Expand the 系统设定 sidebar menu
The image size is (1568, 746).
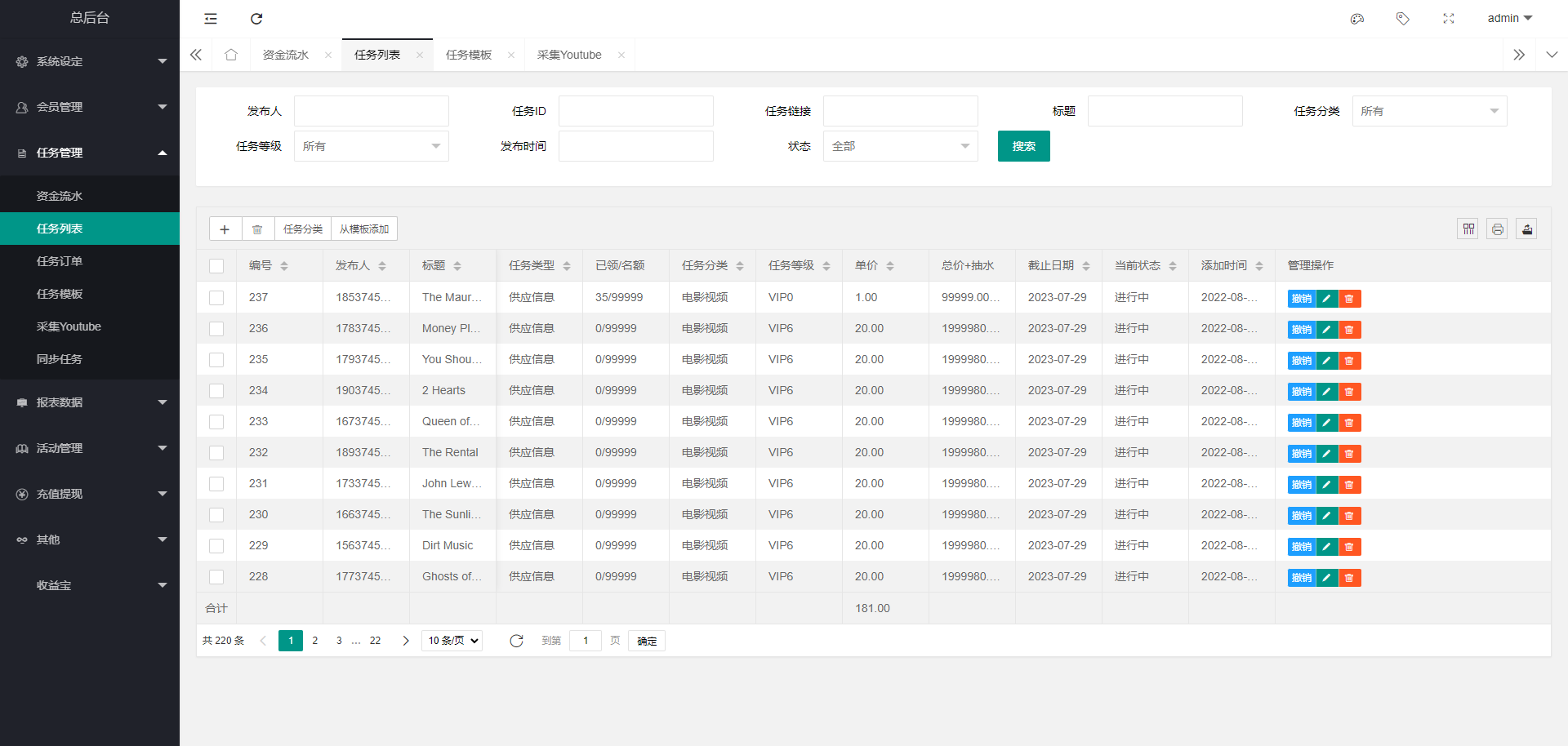point(90,61)
